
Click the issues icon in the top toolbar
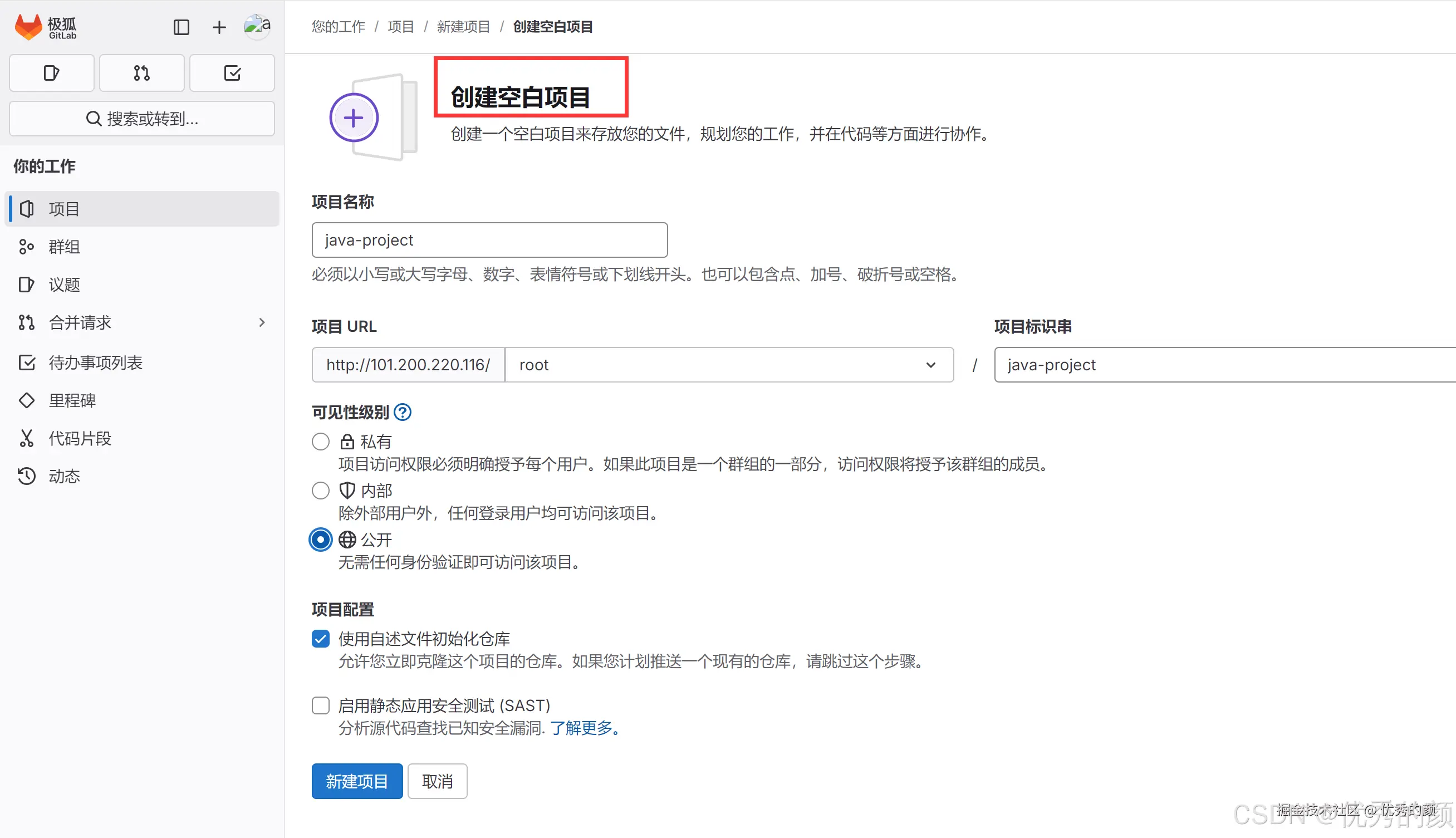(51, 72)
